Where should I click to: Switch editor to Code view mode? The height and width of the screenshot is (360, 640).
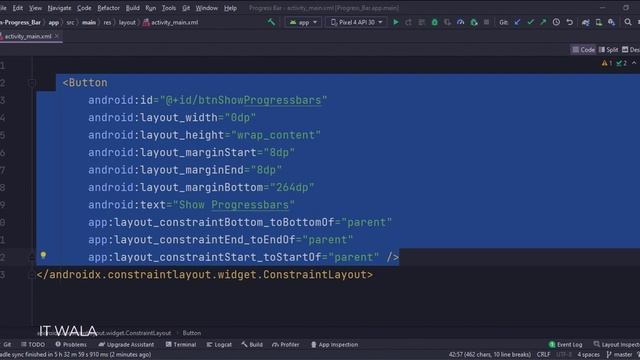pyautogui.click(x=583, y=50)
